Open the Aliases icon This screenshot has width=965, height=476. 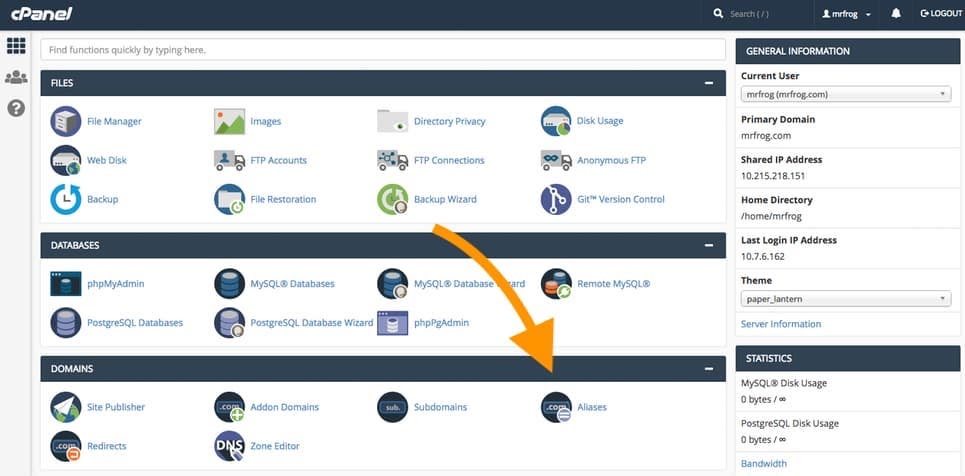tap(556, 407)
